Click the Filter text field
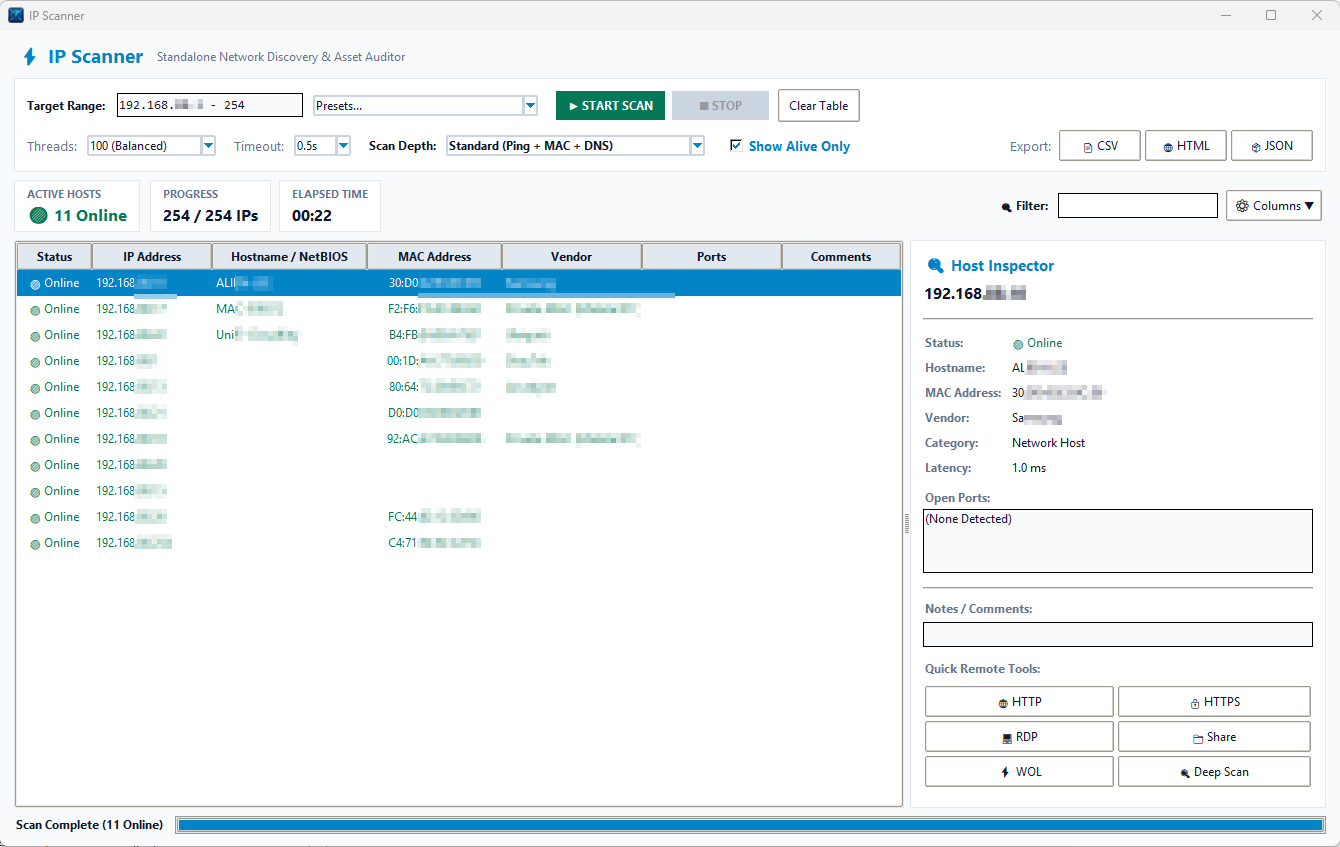 click(x=1138, y=206)
